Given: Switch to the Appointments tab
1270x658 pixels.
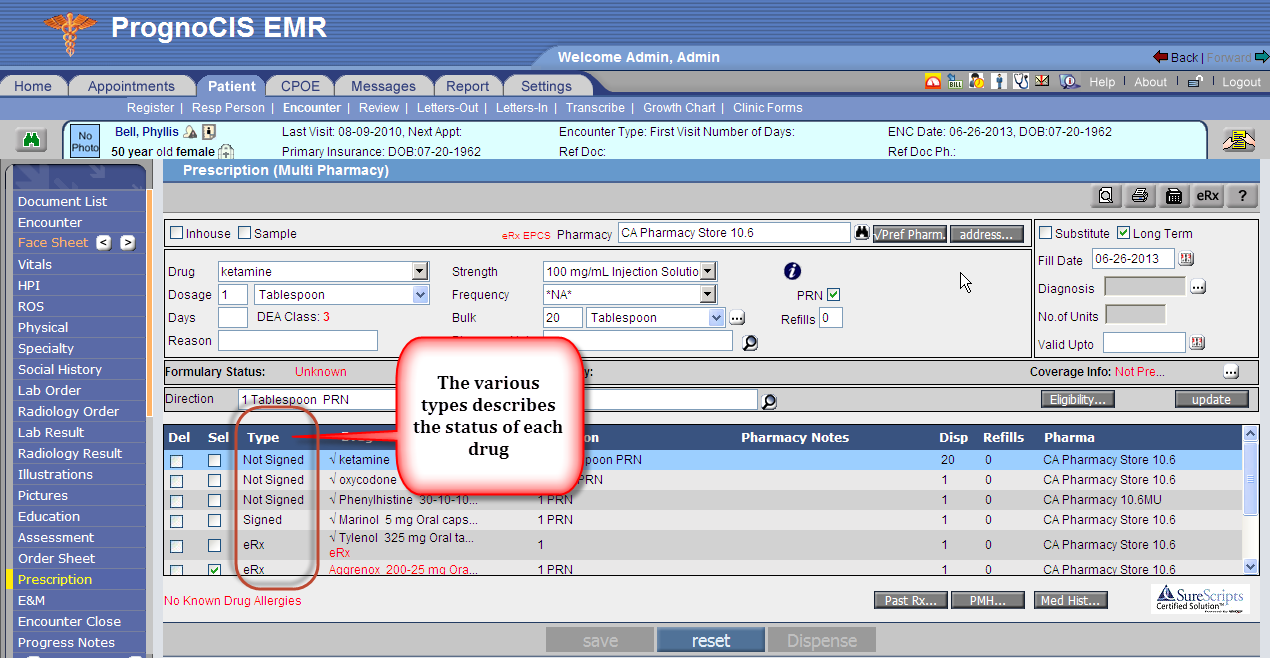Looking at the screenshot, I should (x=131, y=86).
